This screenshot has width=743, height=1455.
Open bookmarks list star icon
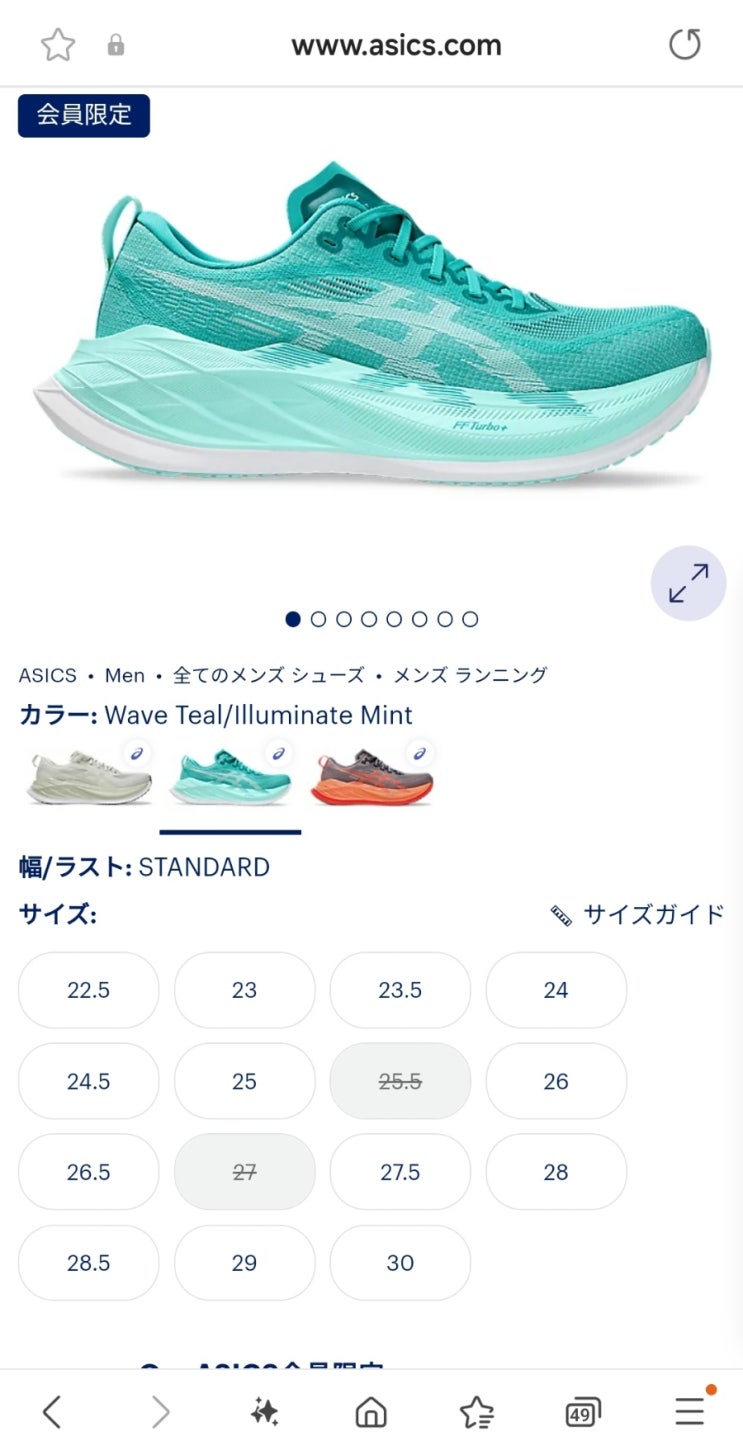477,1412
